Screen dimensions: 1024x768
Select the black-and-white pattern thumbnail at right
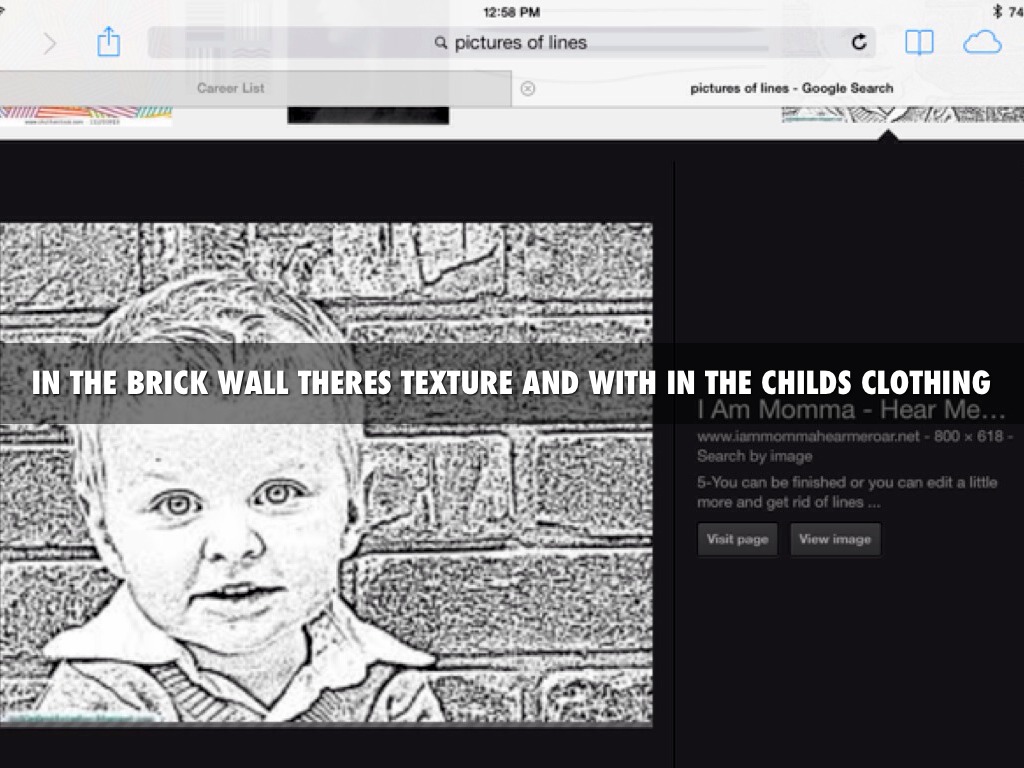pos(903,115)
